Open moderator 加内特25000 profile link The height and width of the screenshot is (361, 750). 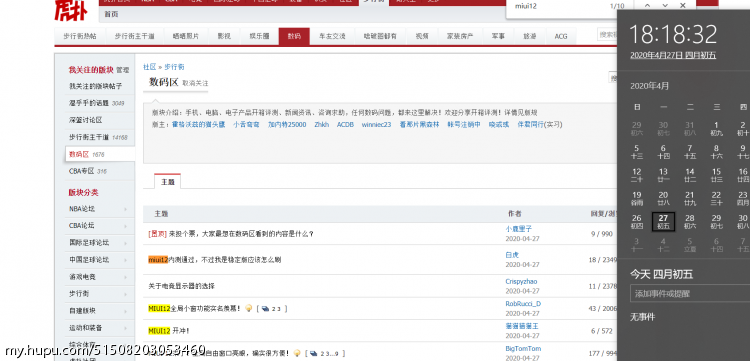coord(287,124)
